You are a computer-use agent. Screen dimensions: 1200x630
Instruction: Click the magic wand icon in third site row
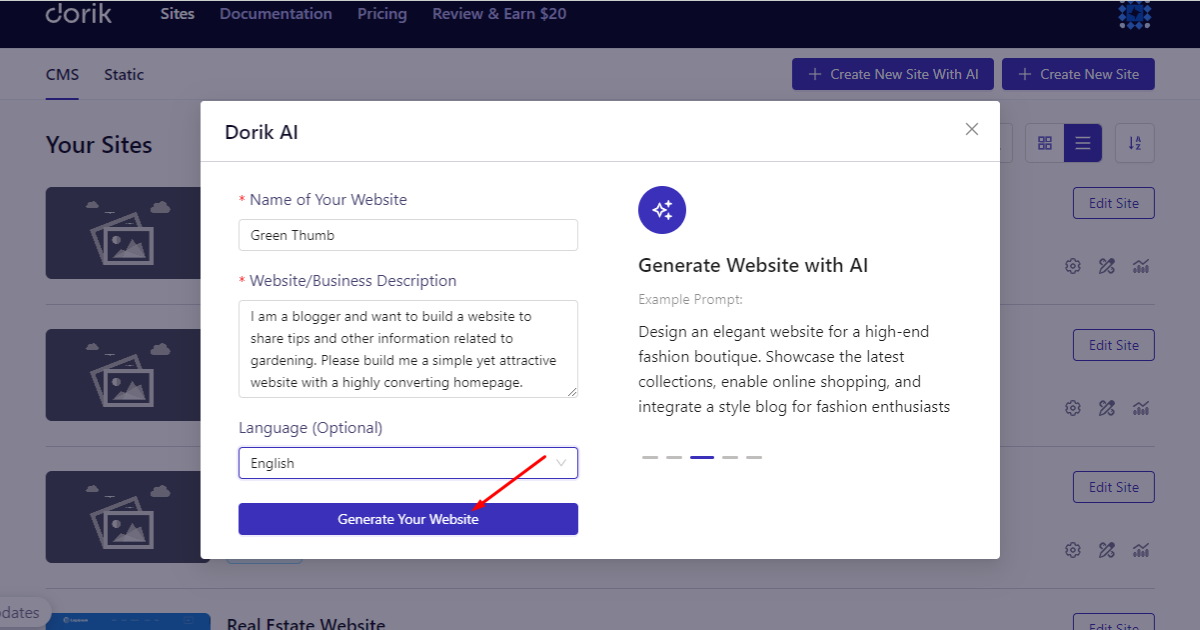click(x=1106, y=550)
